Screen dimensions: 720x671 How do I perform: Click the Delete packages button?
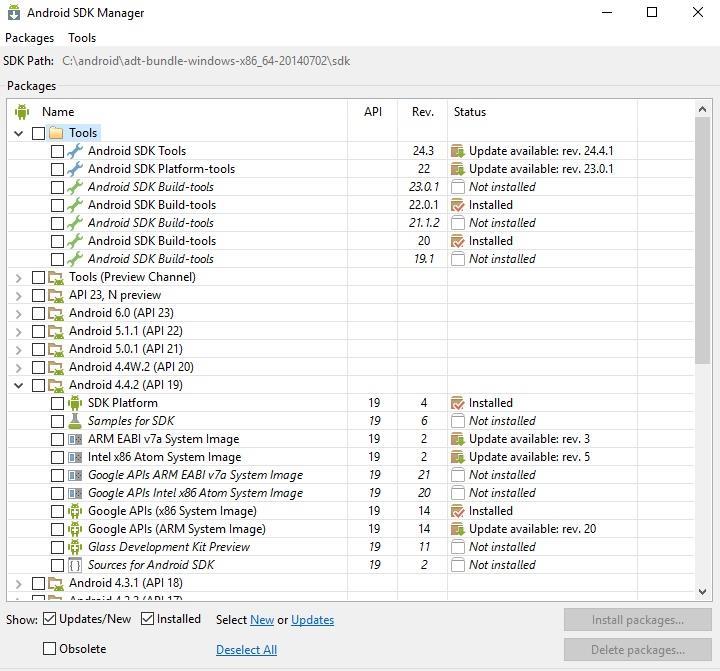click(638, 649)
